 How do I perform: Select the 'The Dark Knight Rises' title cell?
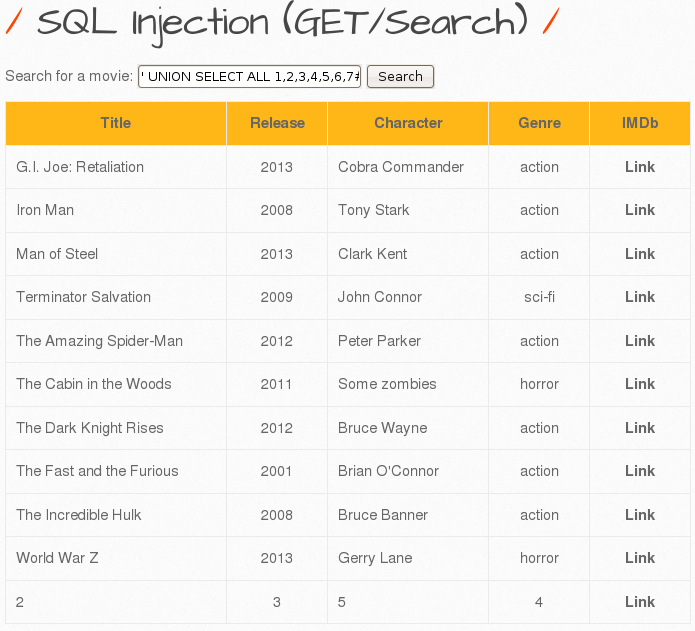[116, 428]
